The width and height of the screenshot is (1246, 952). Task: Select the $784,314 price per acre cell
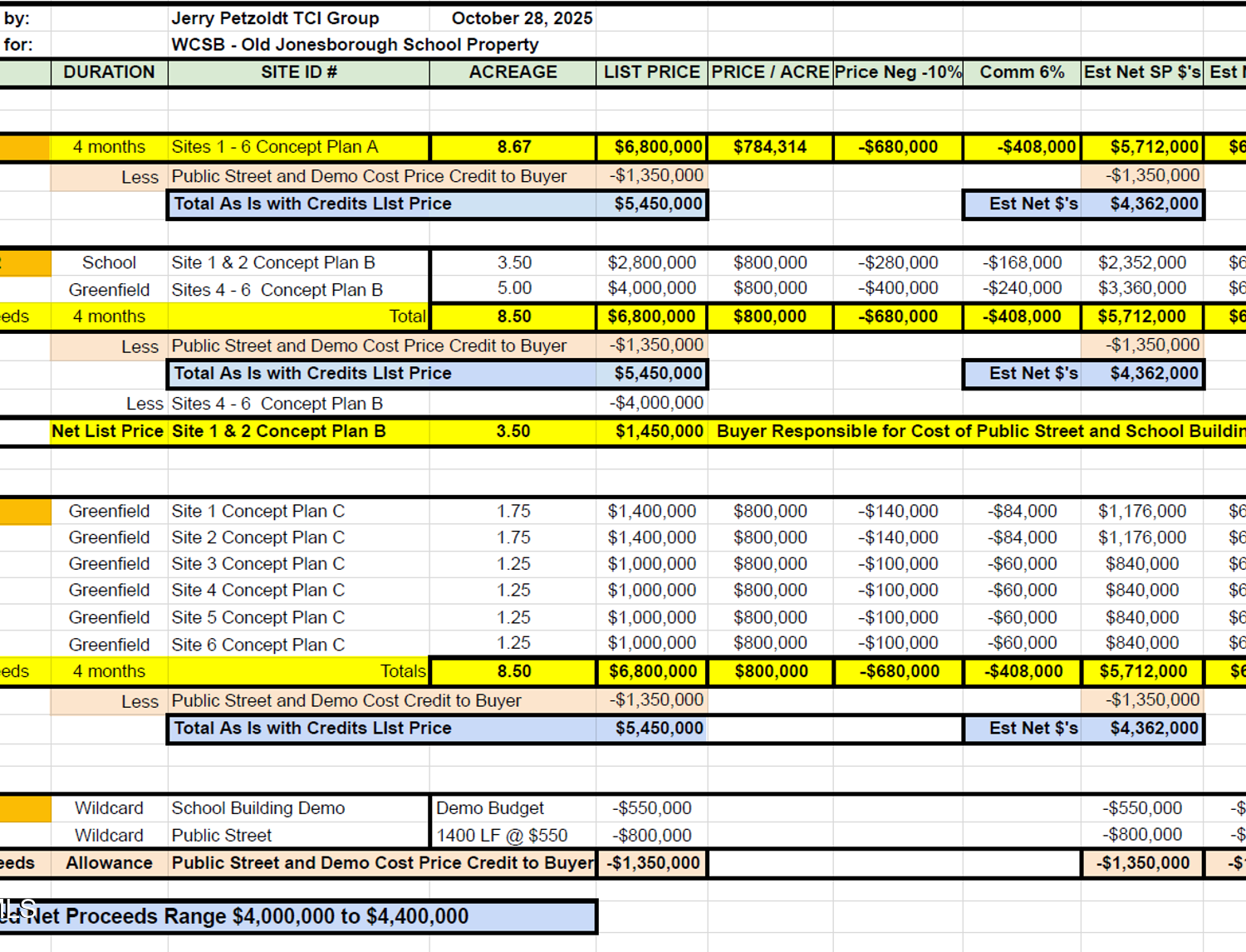(770, 147)
